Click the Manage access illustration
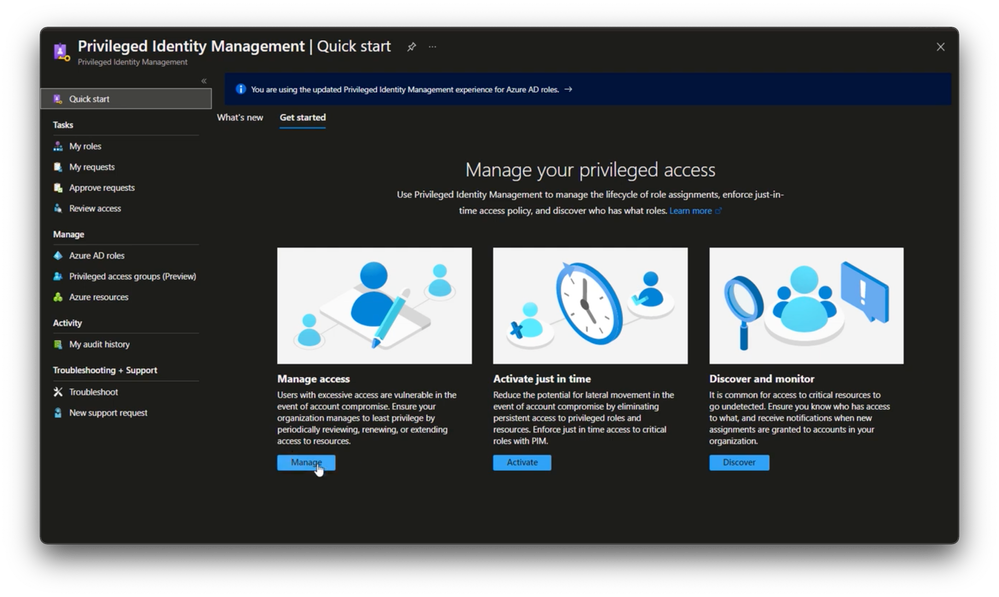 click(375, 306)
